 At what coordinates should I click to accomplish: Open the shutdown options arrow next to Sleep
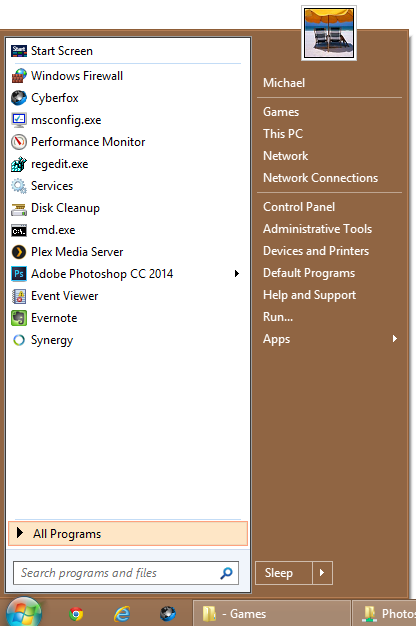click(322, 573)
